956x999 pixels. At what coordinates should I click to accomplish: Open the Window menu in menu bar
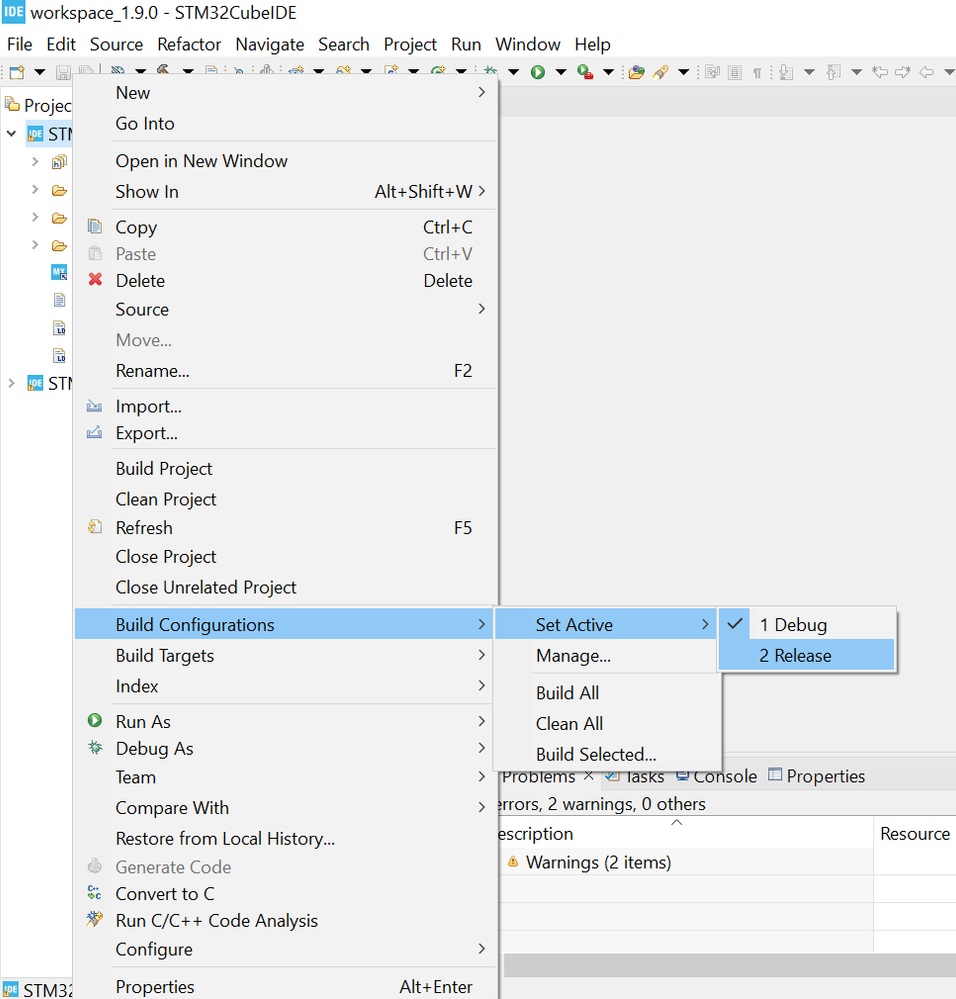[x=527, y=44]
